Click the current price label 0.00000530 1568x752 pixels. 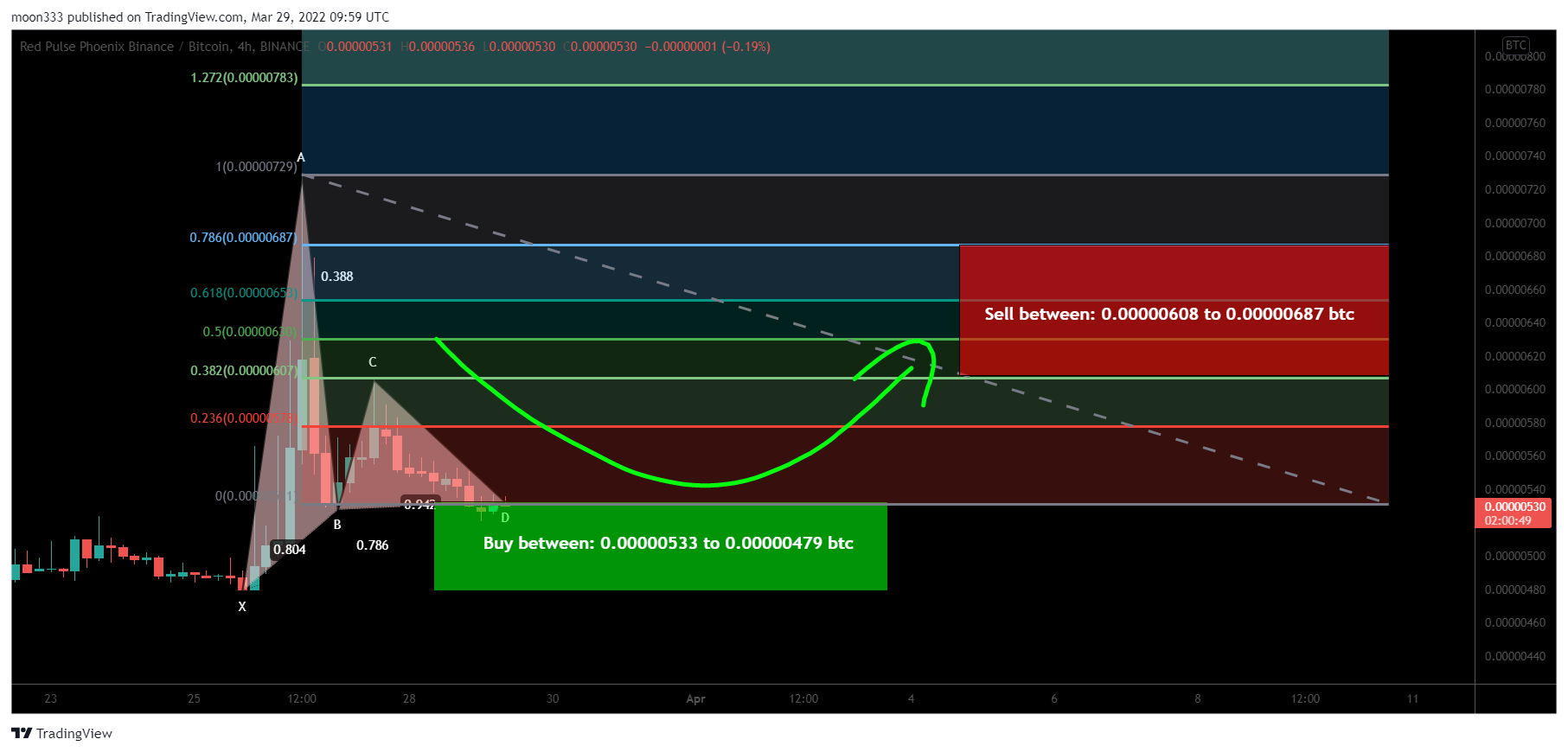point(1514,513)
